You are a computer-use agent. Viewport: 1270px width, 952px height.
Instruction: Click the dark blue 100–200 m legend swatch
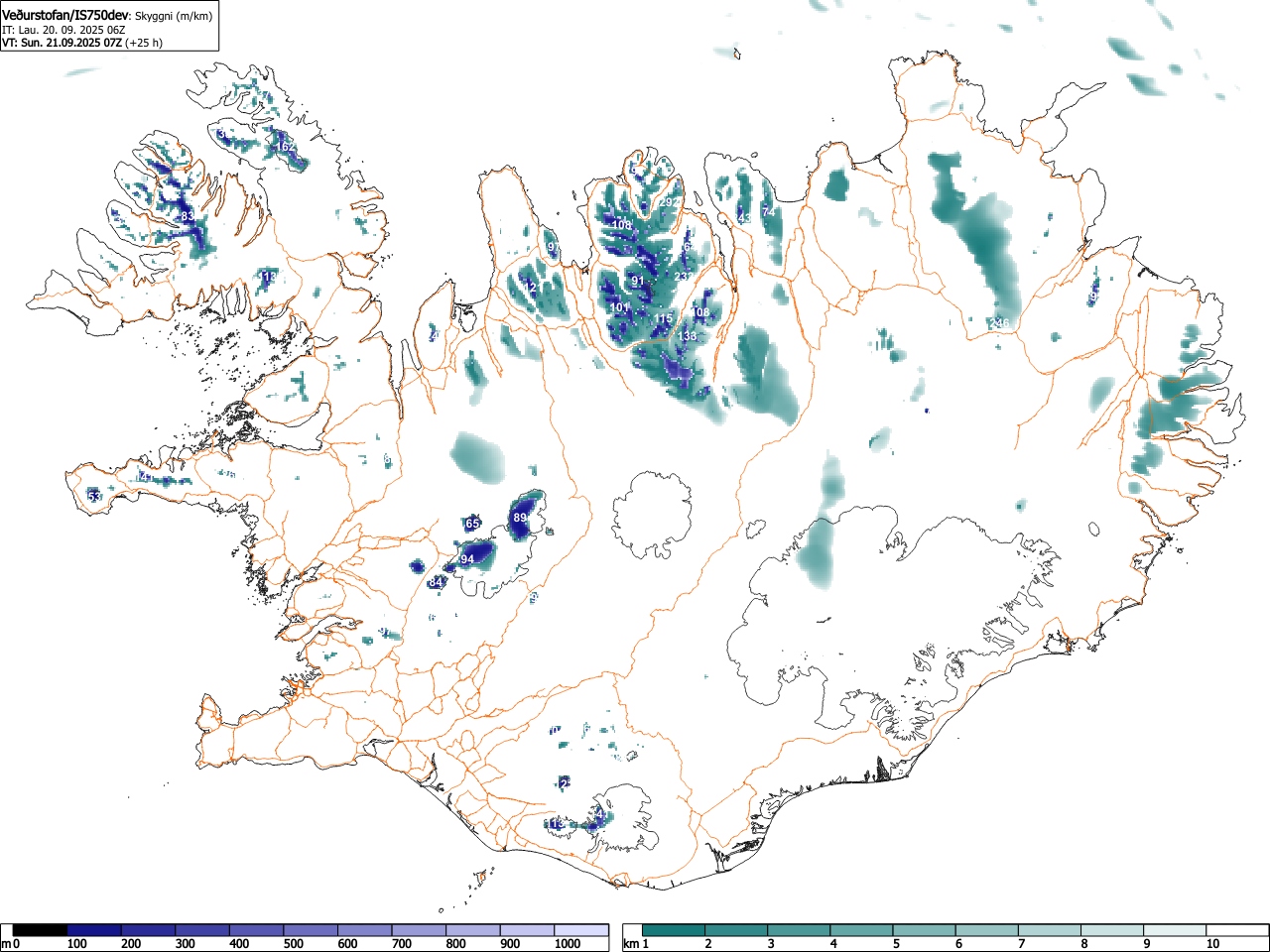(x=94, y=930)
